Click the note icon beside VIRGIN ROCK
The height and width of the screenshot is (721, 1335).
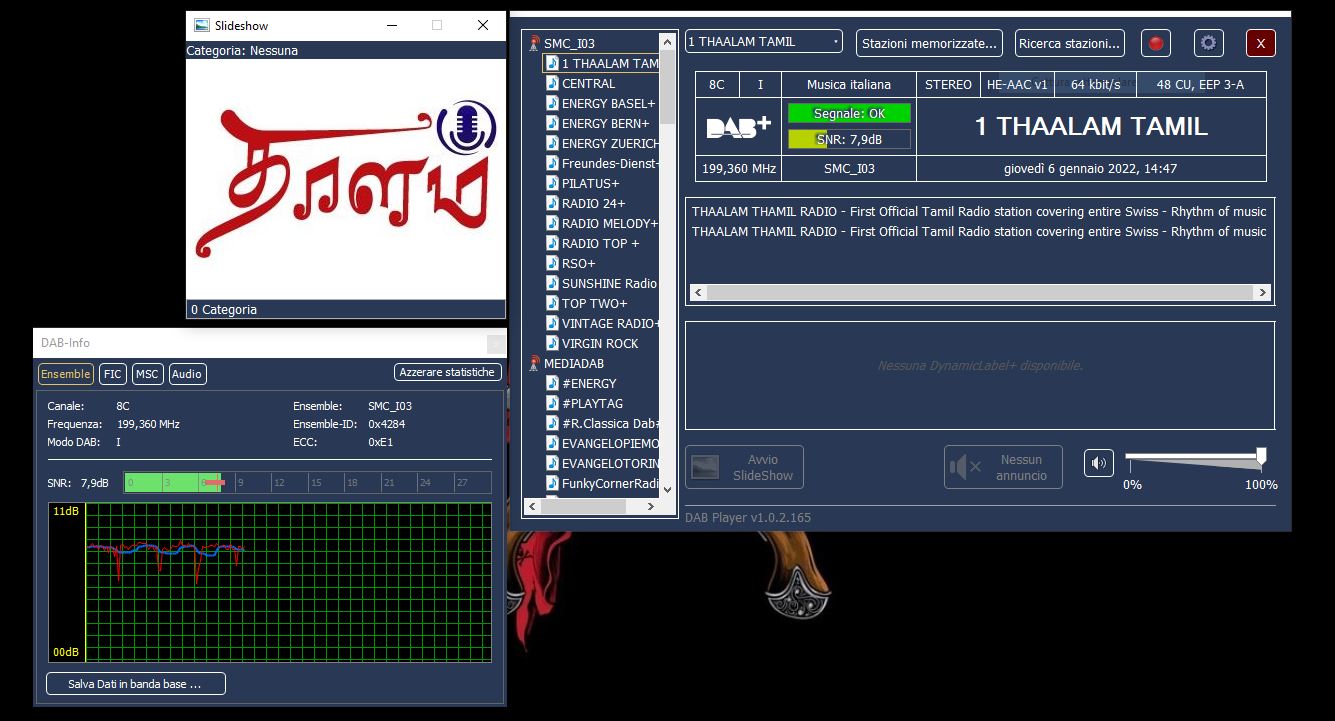pos(552,343)
